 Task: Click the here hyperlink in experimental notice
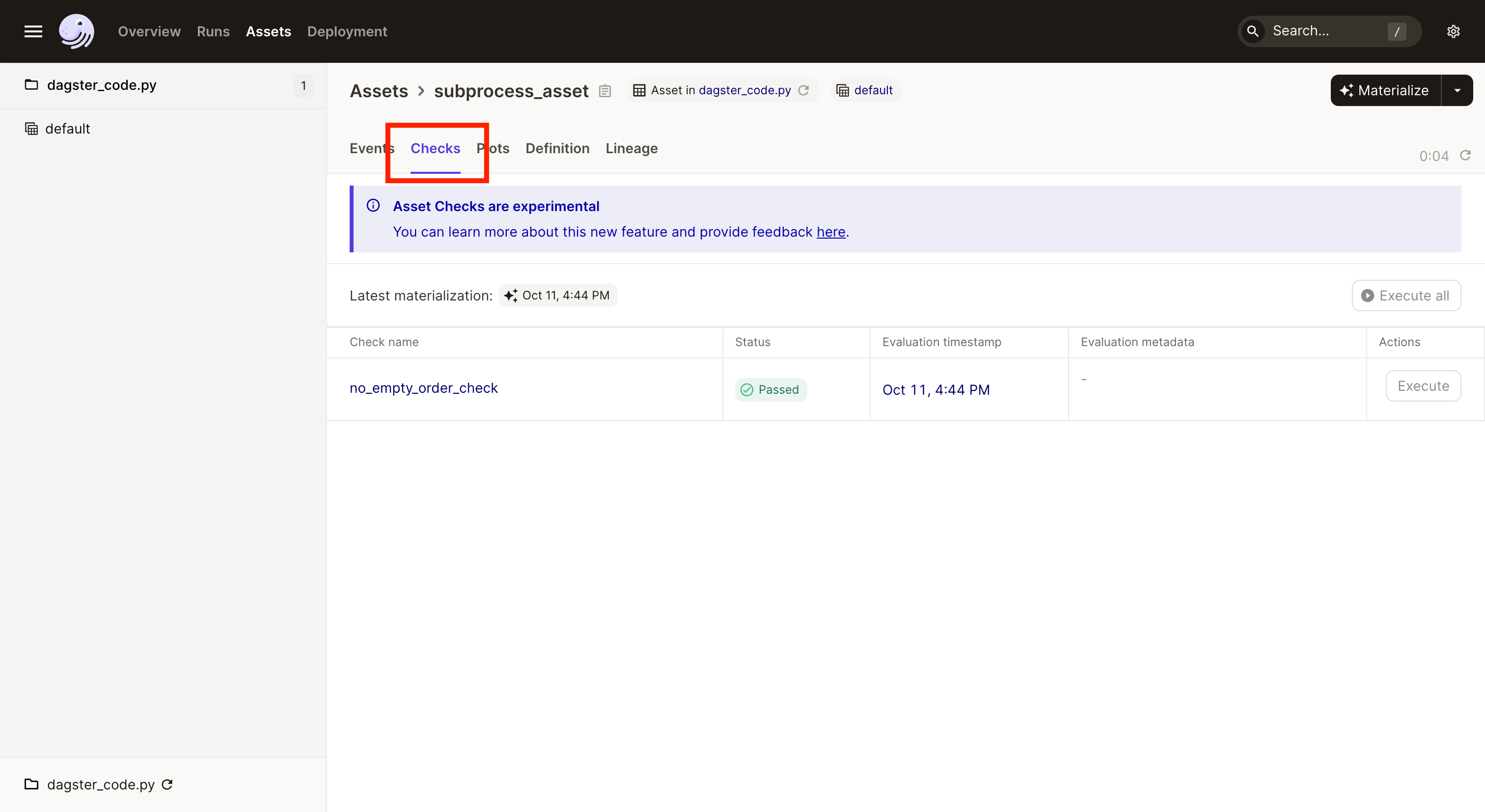830,231
